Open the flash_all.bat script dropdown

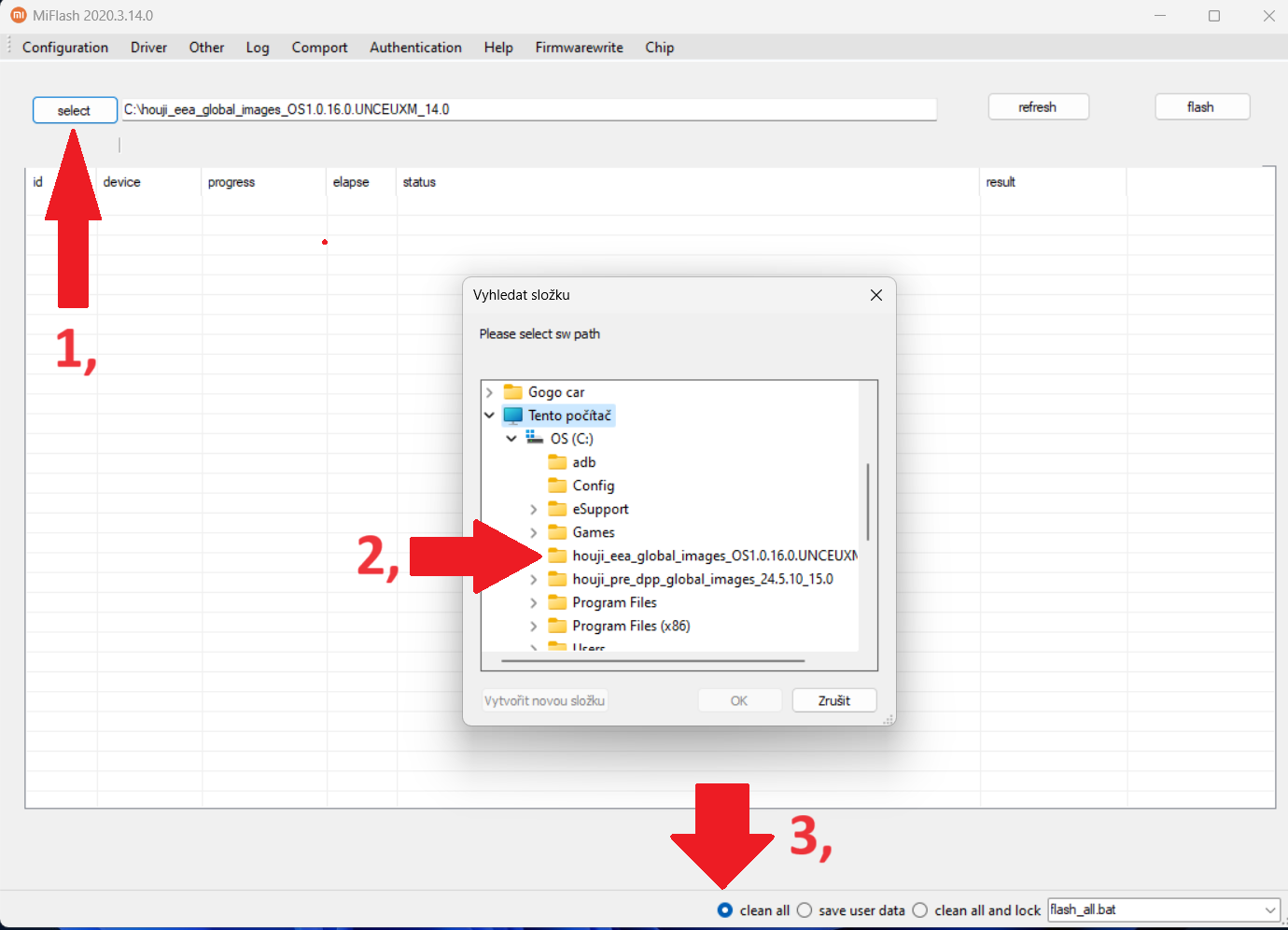point(1269,910)
